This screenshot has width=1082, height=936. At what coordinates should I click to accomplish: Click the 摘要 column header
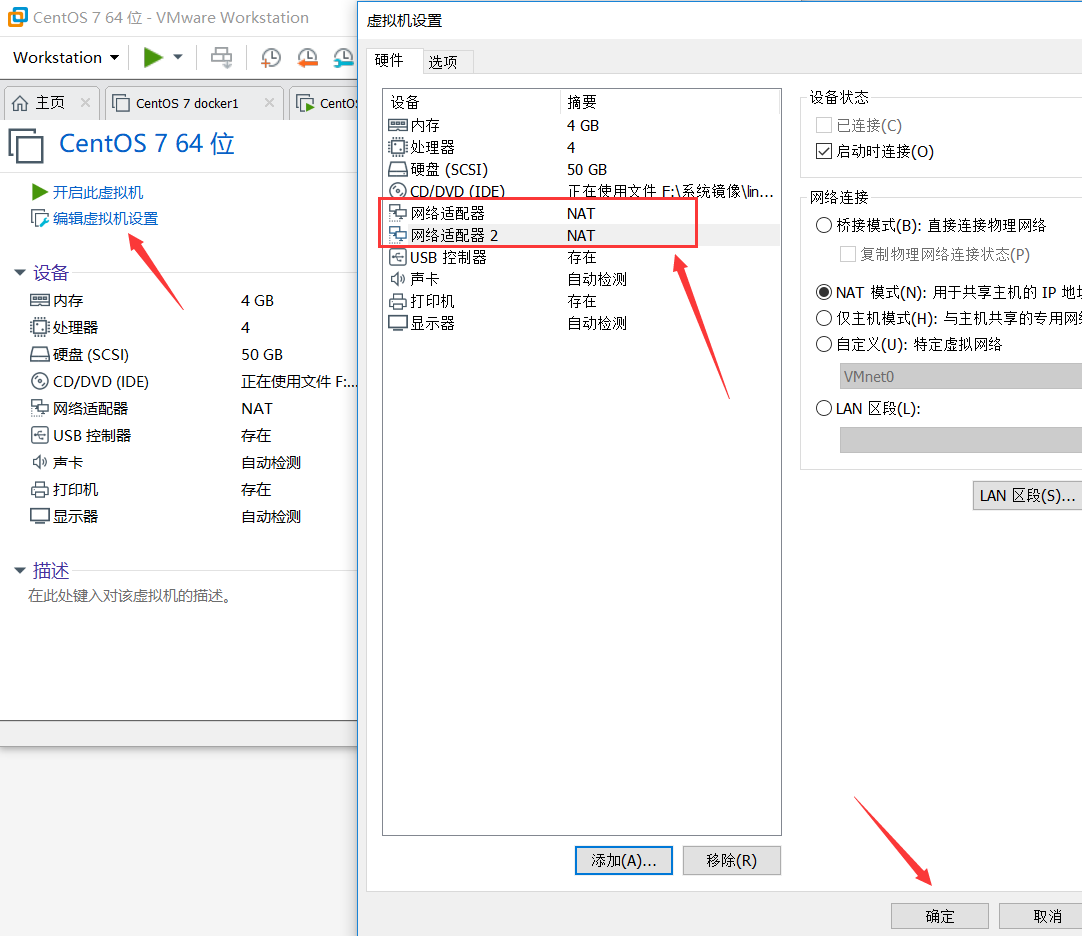click(x=670, y=102)
